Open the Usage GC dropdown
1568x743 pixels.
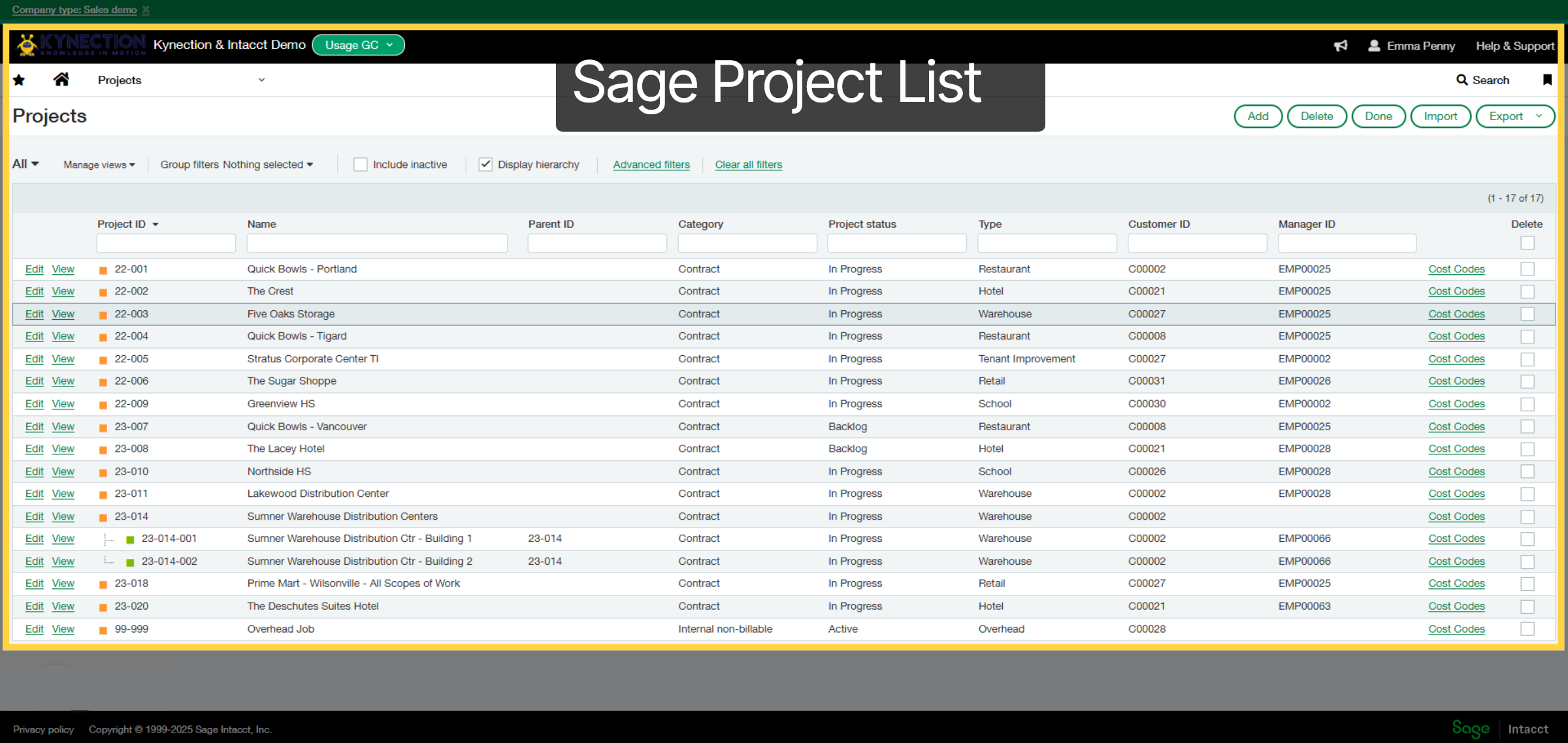pyautogui.click(x=359, y=45)
